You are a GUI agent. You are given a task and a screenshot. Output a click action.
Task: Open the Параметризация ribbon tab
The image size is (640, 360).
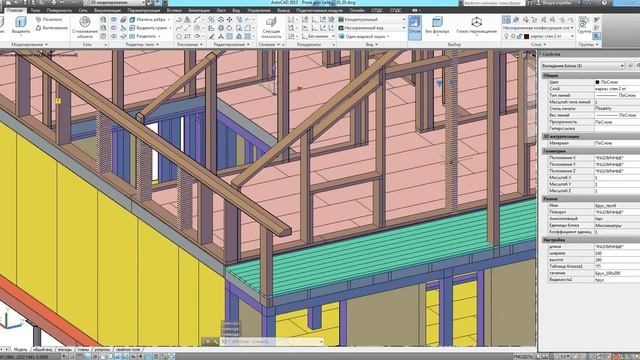144,10
